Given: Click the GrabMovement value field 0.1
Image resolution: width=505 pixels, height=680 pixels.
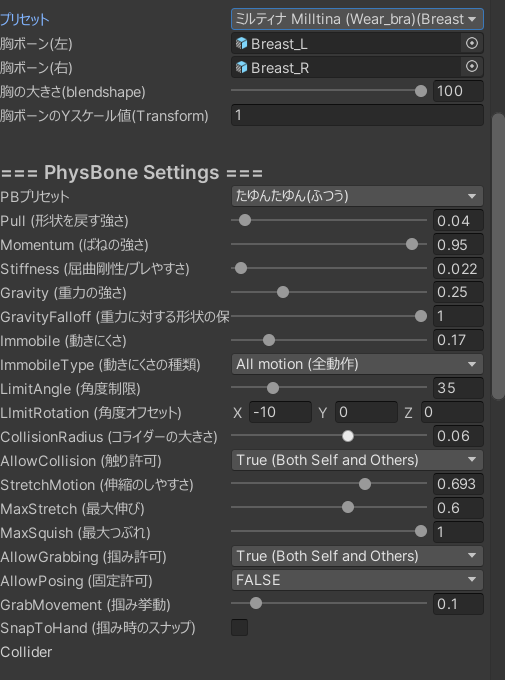Looking at the screenshot, I should (458, 604).
